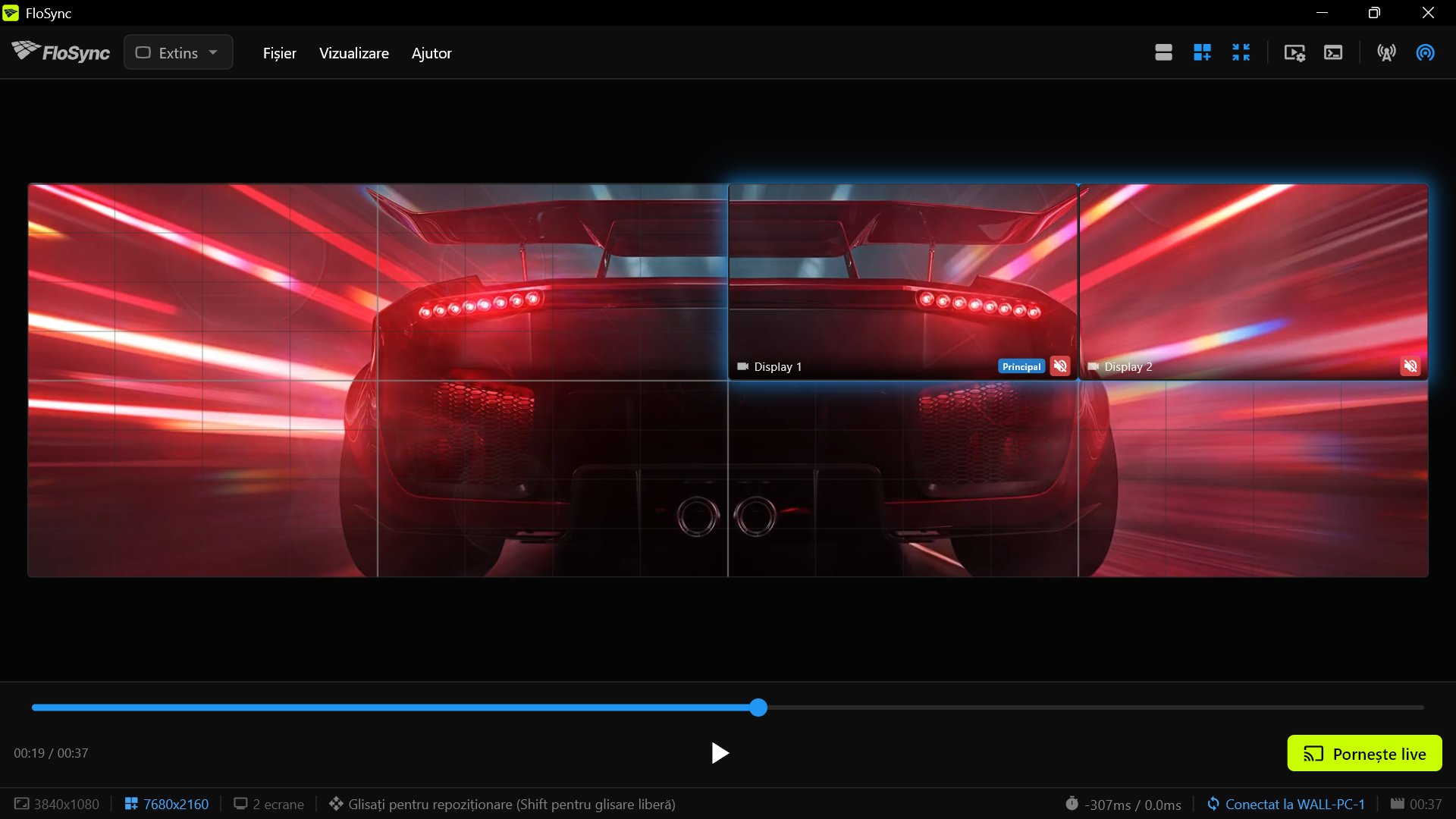This screenshot has width=1456, height=819.
Task: Click the -307ms sync offset status
Action: pos(1123,804)
